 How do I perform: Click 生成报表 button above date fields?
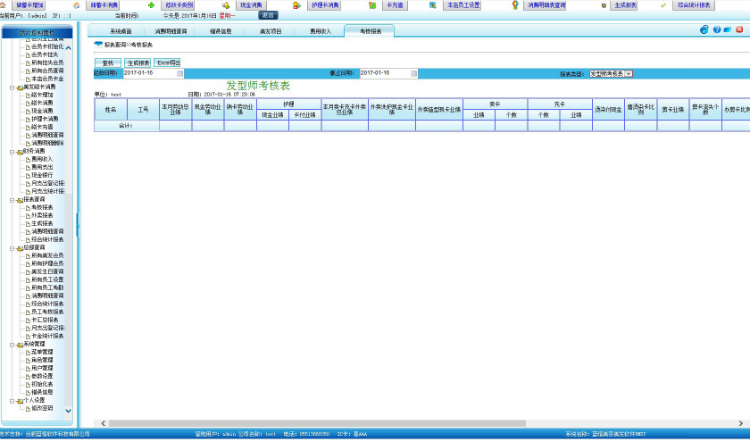click(x=138, y=63)
